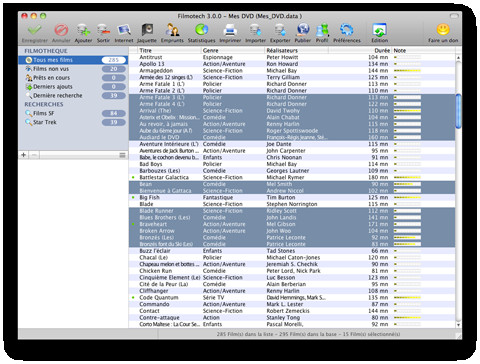
Task: Open the Emprunts loans icon
Action: [172, 30]
